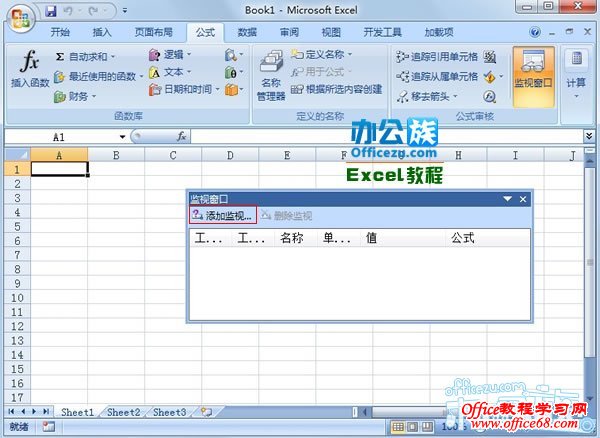
Task: Click the Undo icon in quick access toolbar
Action: tap(69, 11)
